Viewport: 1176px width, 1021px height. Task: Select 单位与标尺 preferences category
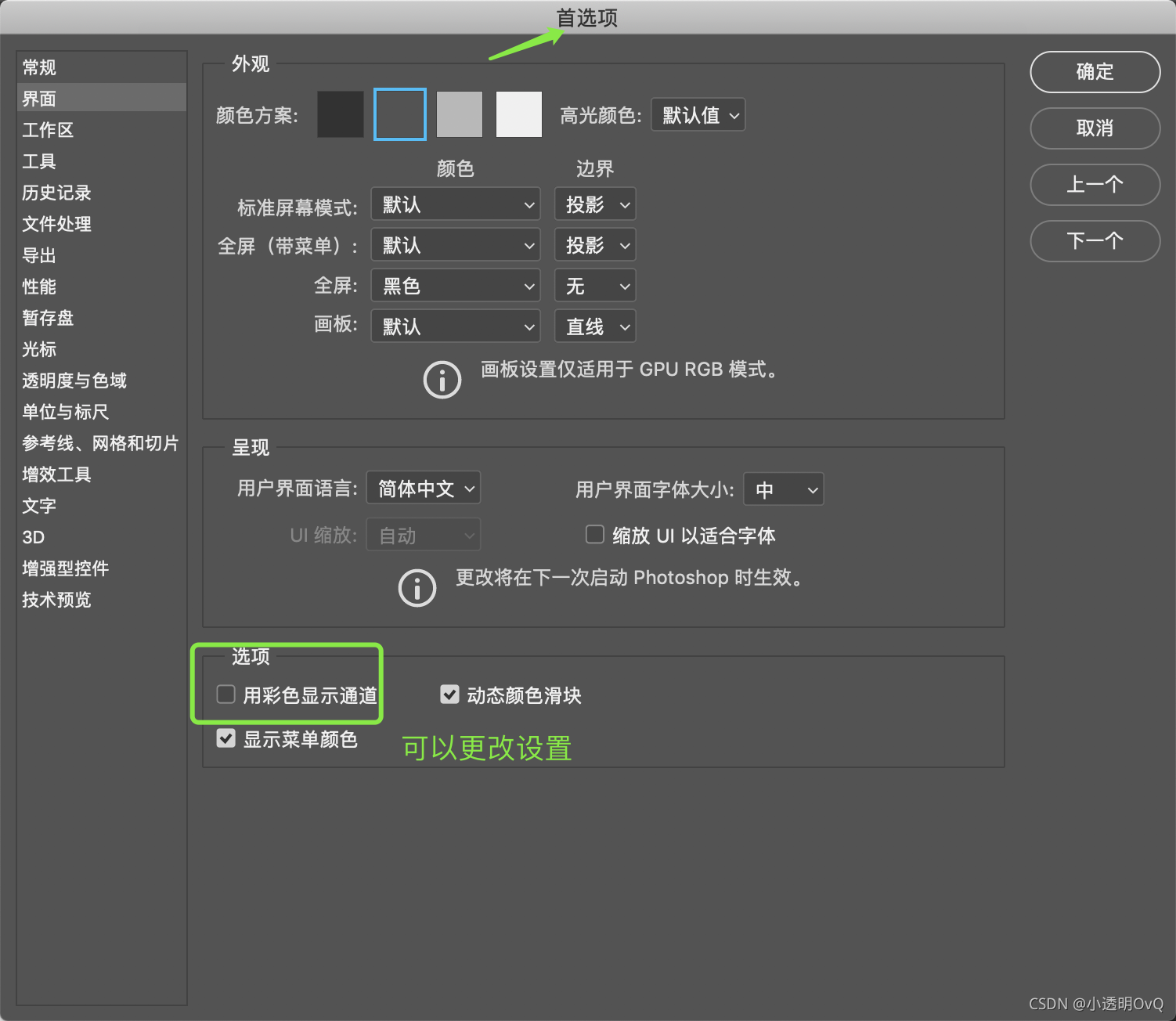point(102,412)
